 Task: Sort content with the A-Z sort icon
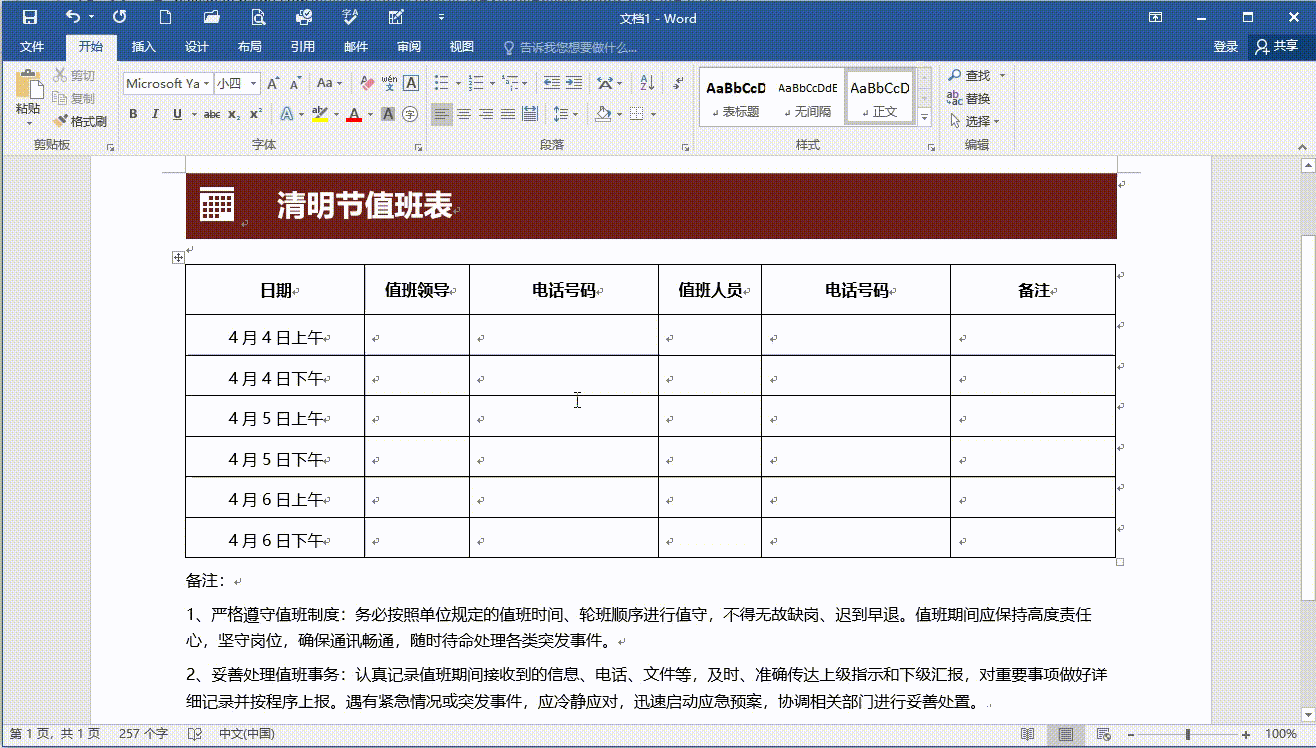647,83
